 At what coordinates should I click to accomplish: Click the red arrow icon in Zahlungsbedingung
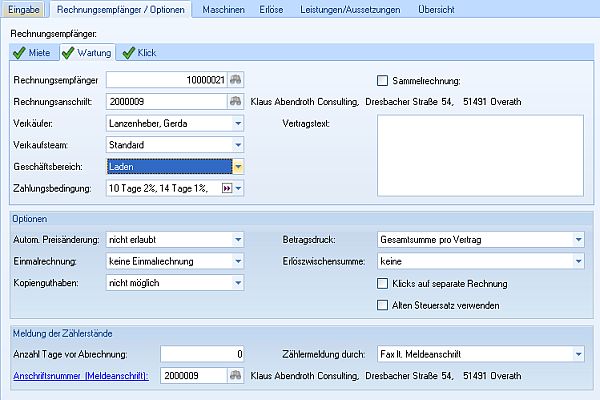coord(225,188)
